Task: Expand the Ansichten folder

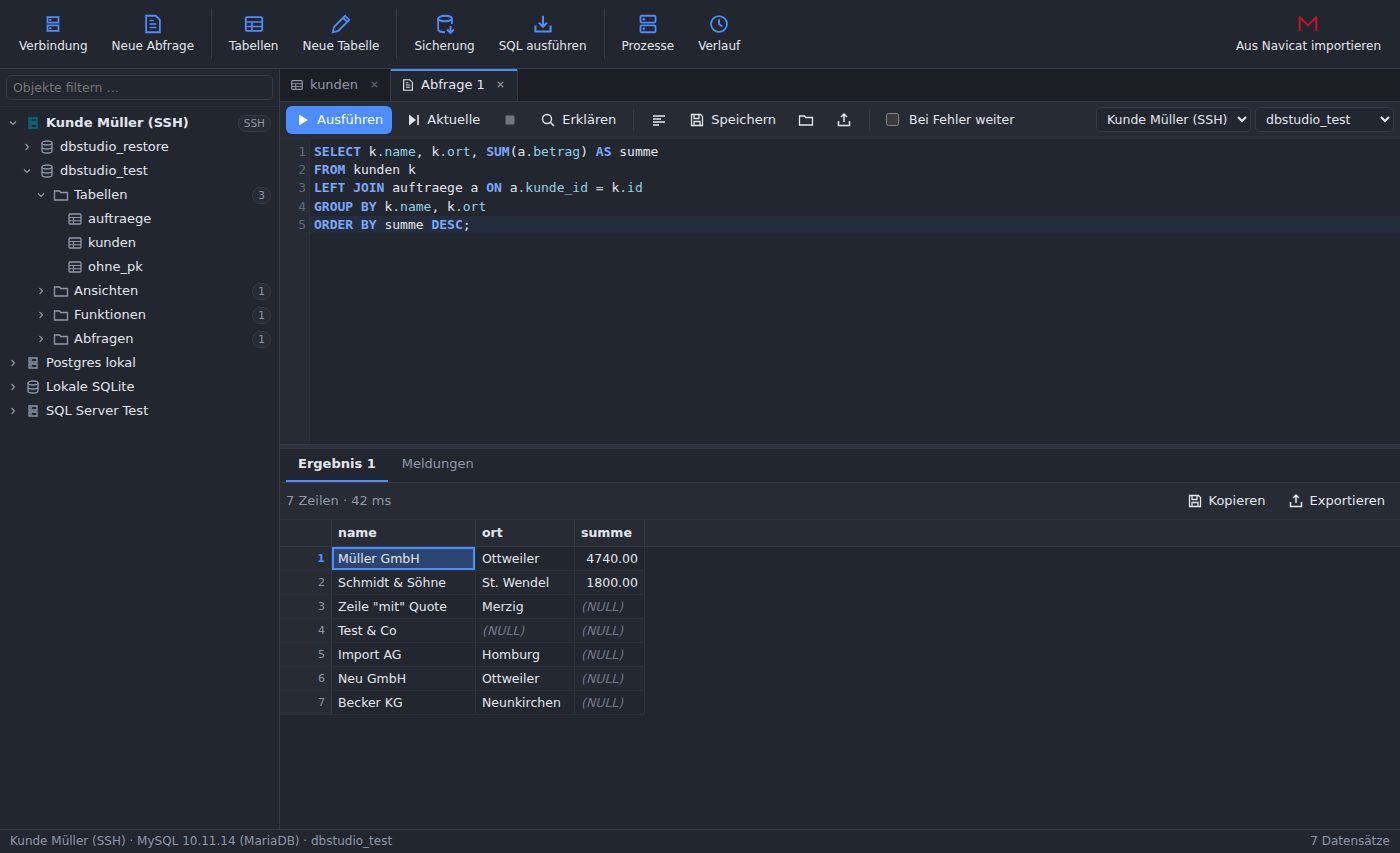Action: [x=41, y=291]
